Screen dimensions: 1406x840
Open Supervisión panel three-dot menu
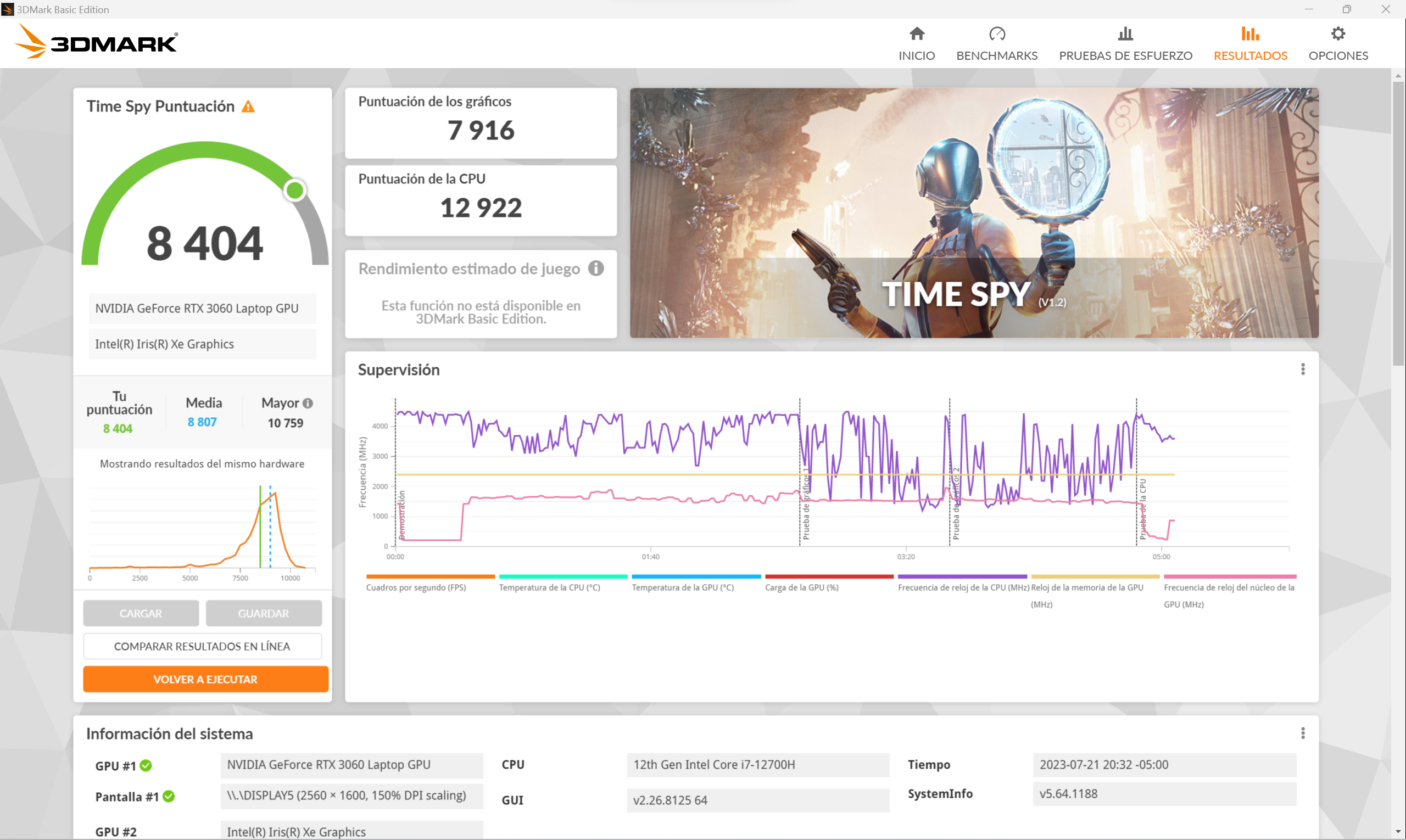coord(1302,369)
